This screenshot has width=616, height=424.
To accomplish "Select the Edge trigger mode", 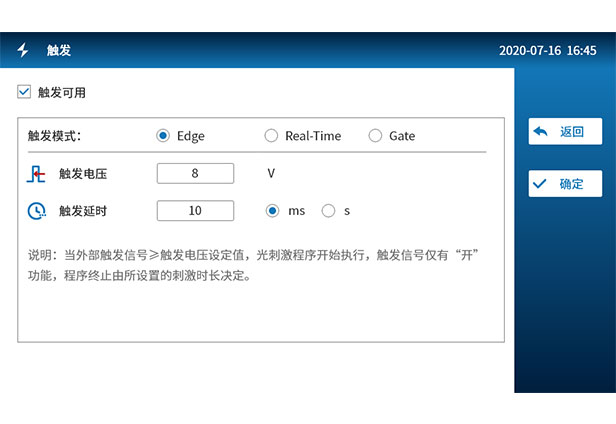I will point(163,136).
